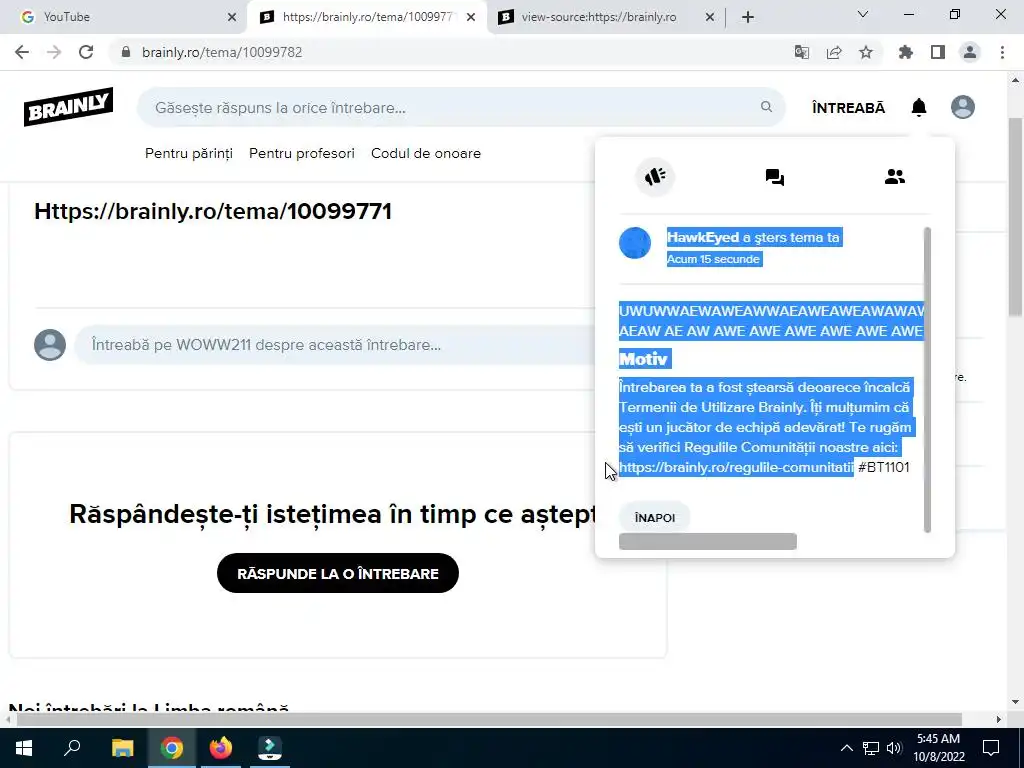Click the notification panel horizontal scrollbar
The image size is (1024, 768).
point(707,541)
